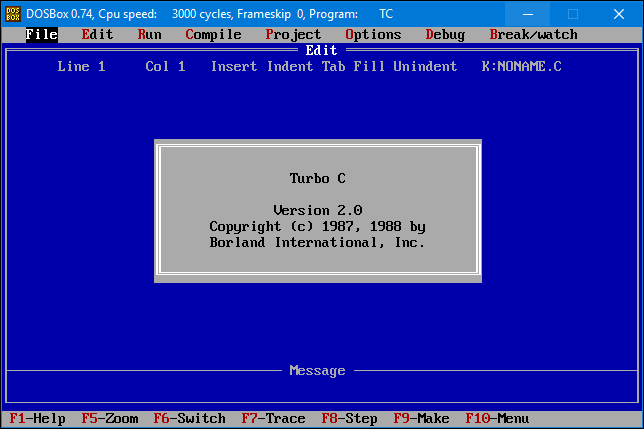644x429 pixels.
Task: Click F9-Make in the bottom bar
Action: click(x=421, y=419)
